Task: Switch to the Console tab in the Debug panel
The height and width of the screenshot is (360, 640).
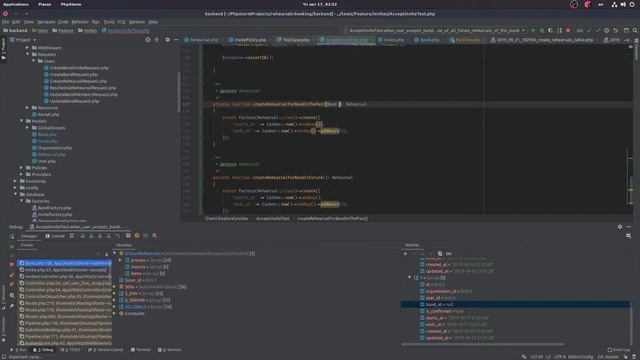Action: [x=55, y=236]
